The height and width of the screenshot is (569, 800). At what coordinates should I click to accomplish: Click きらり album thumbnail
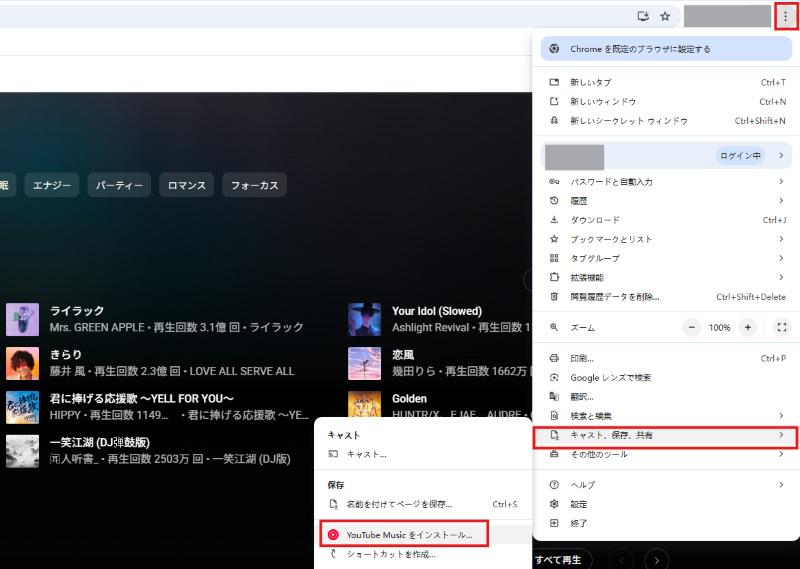coord(22,363)
